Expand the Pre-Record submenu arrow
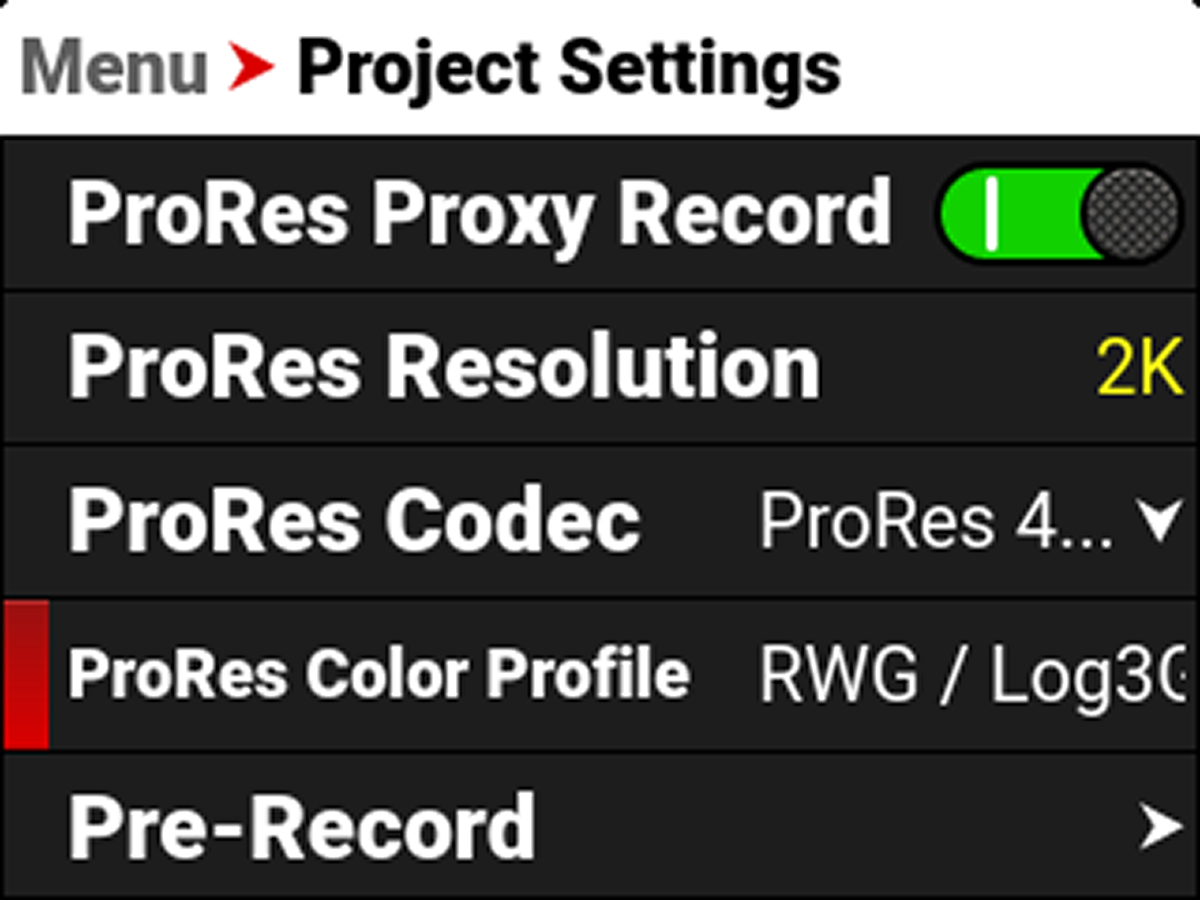Screen dimensions: 1200x900 tap(1163, 825)
